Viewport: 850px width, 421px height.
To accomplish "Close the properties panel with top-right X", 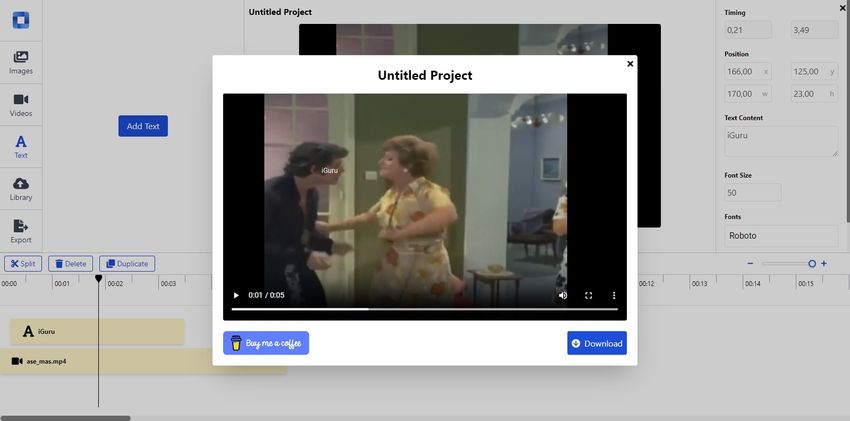I will (x=842, y=8).
